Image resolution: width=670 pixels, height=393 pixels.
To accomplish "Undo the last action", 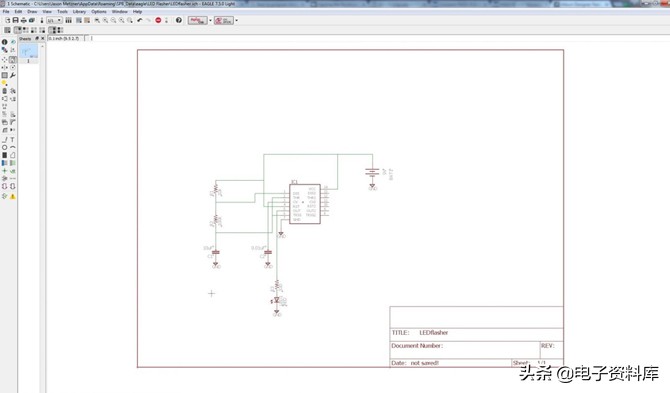I will (139, 20).
